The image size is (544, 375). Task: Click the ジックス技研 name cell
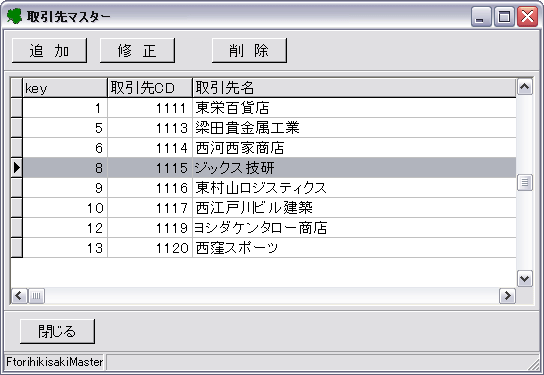(354, 168)
